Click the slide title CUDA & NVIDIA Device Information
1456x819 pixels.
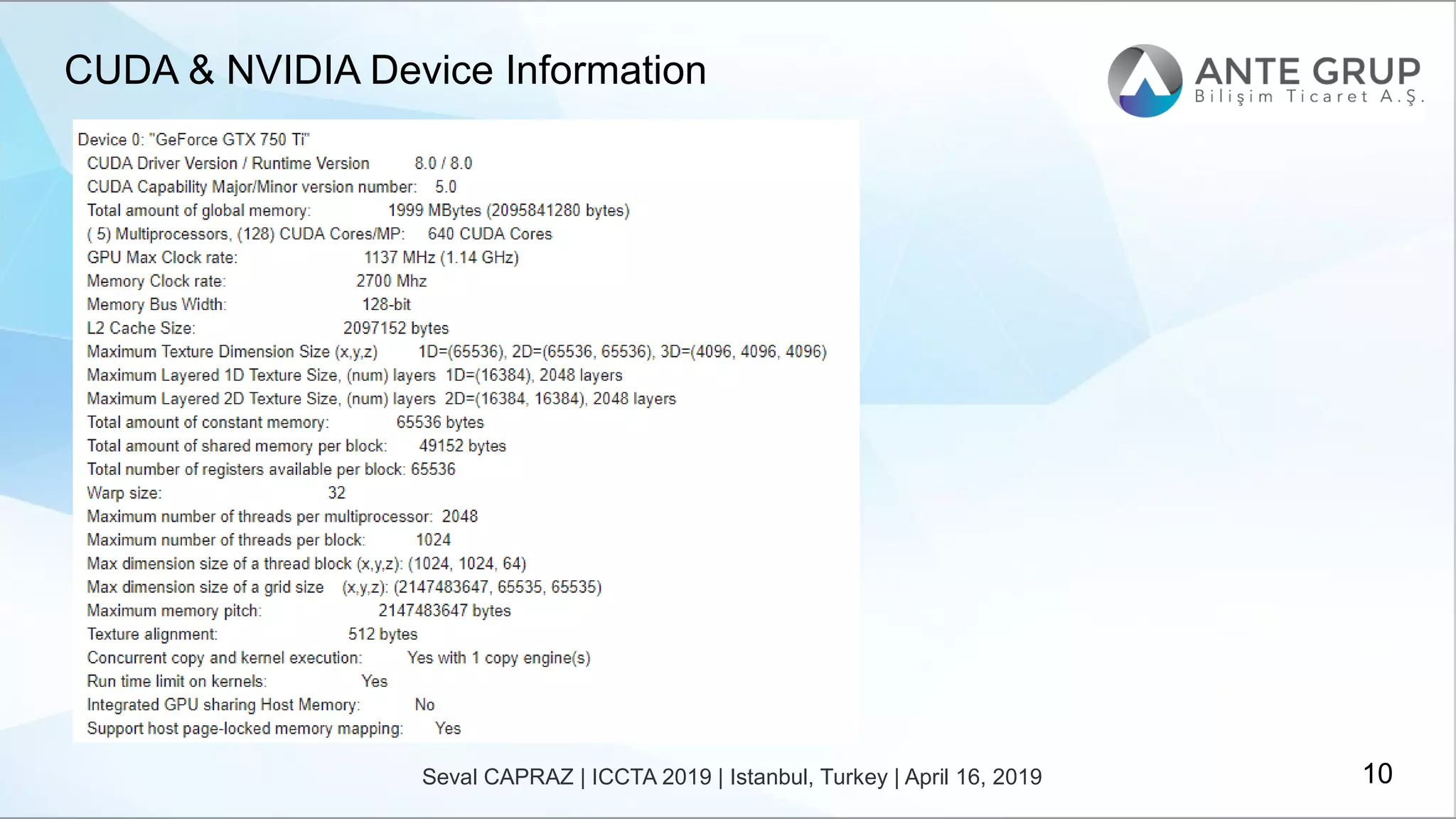385,70
